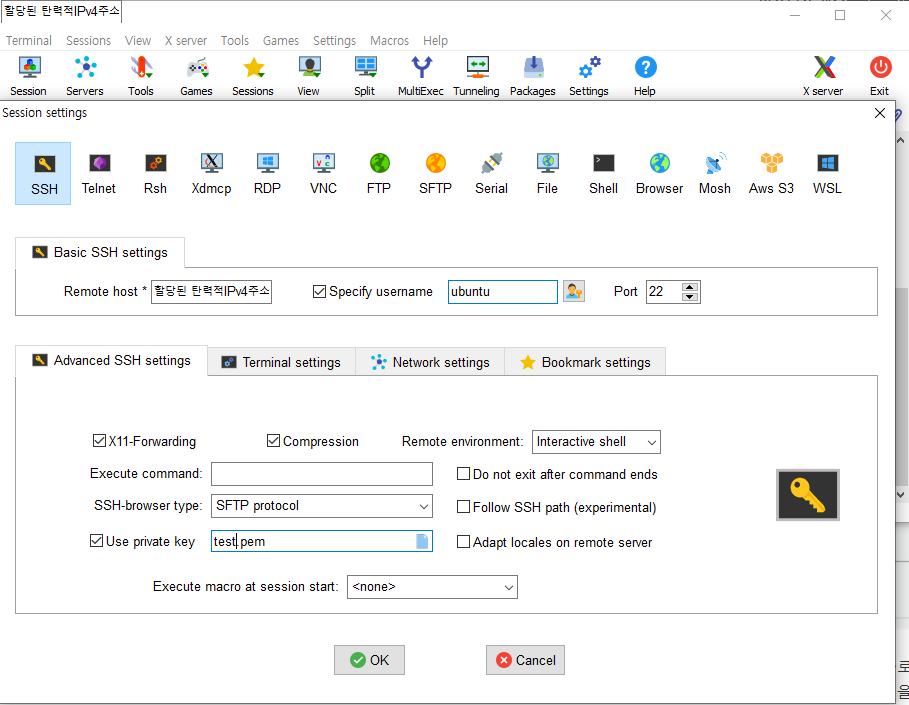The image size is (909, 705).
Task: Toggle the X server toolbar icon
Action: click(823, 76)
